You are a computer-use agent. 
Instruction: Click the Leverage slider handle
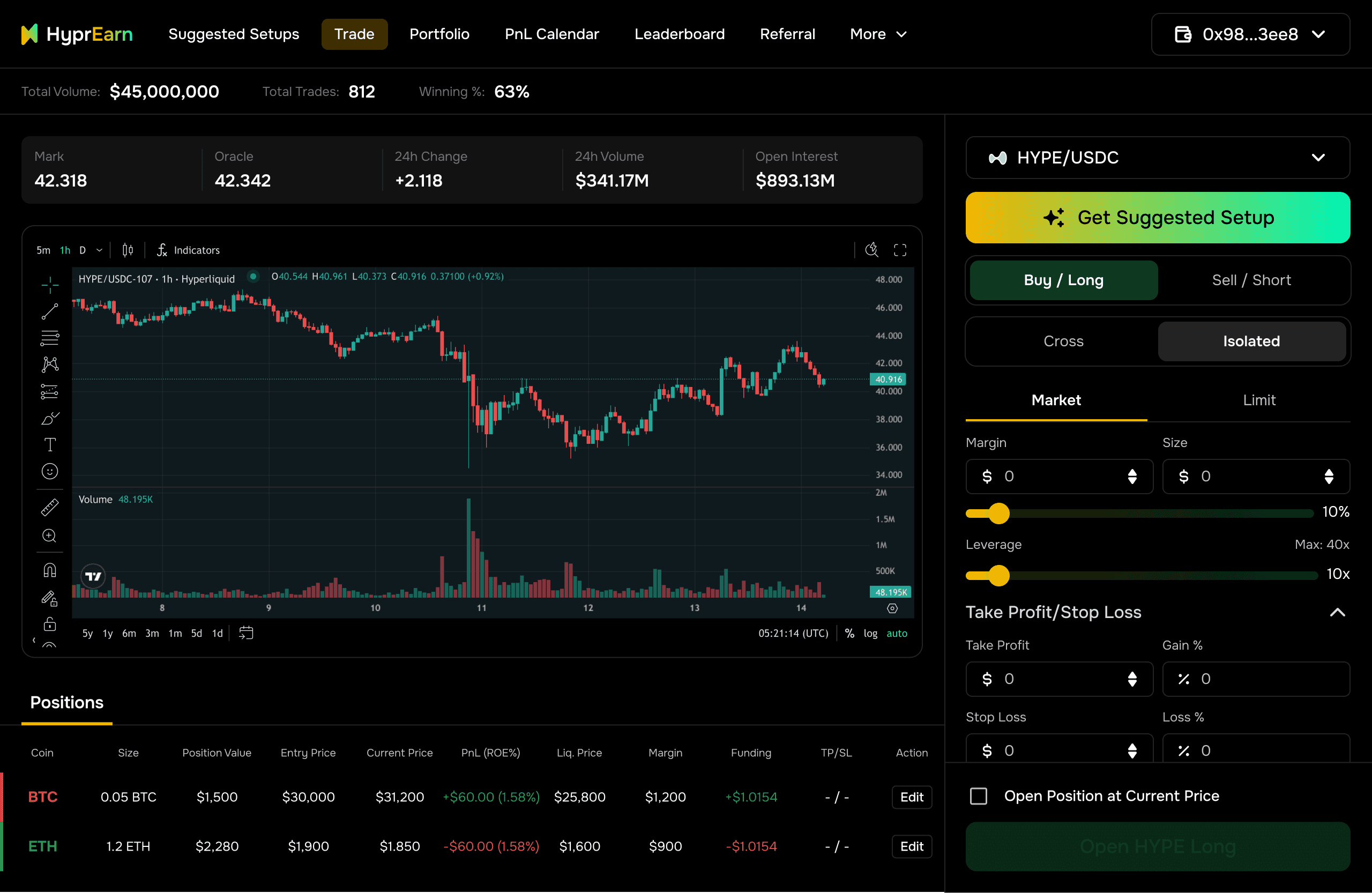pos(998,575)
